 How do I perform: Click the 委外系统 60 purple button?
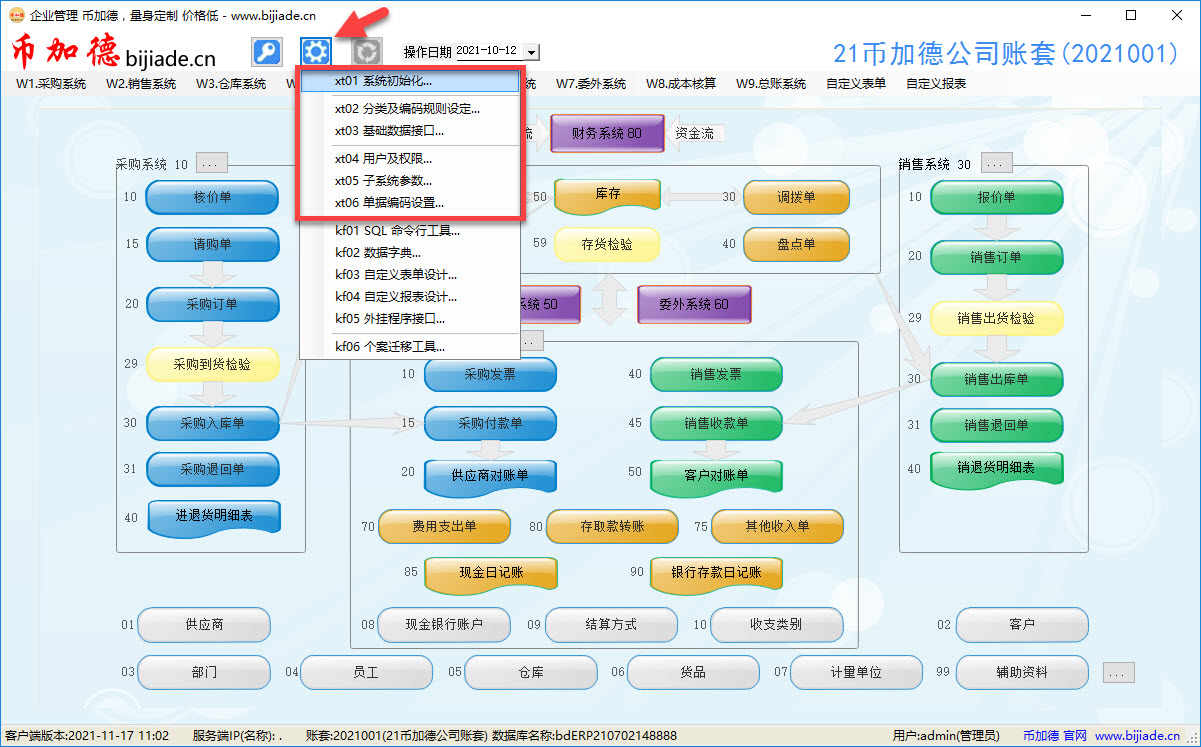694,304
